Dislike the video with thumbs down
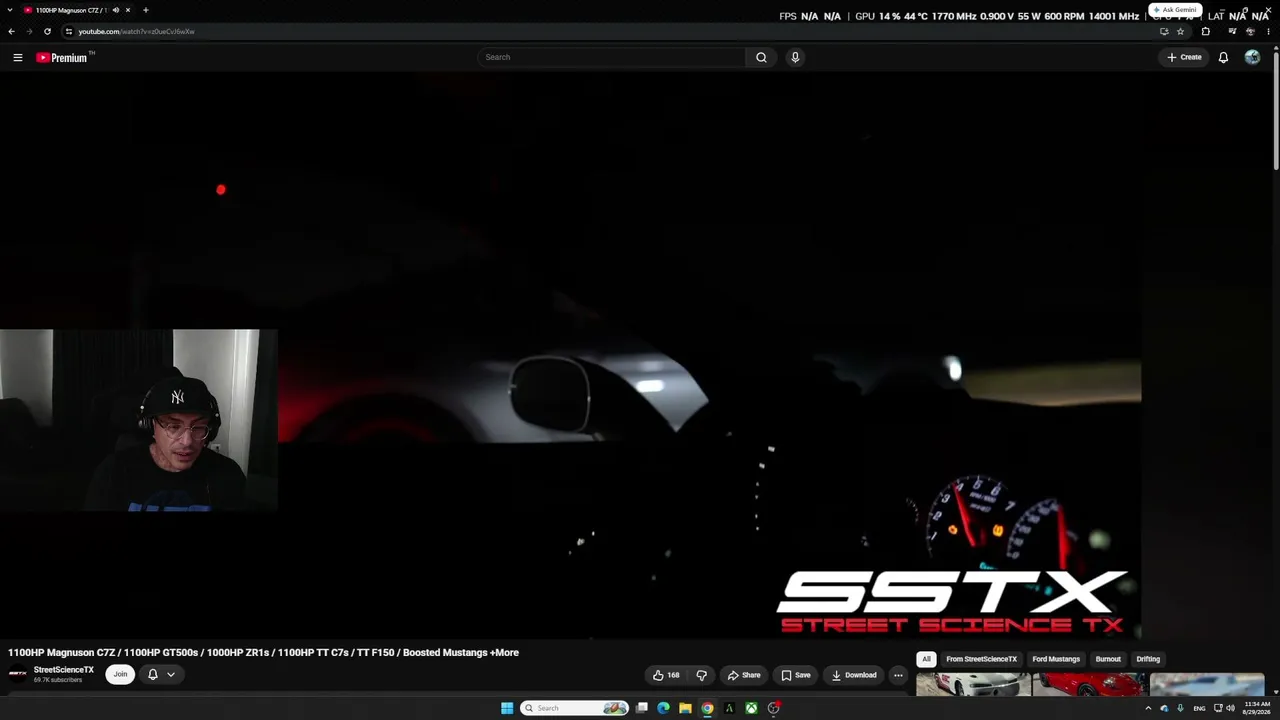 [701, 675]
